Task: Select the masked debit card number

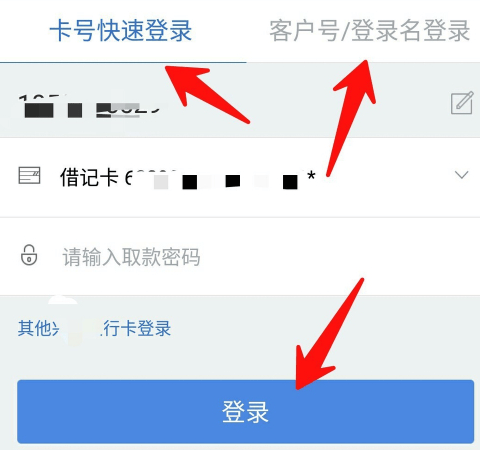Action: click(x=220, y=178)
